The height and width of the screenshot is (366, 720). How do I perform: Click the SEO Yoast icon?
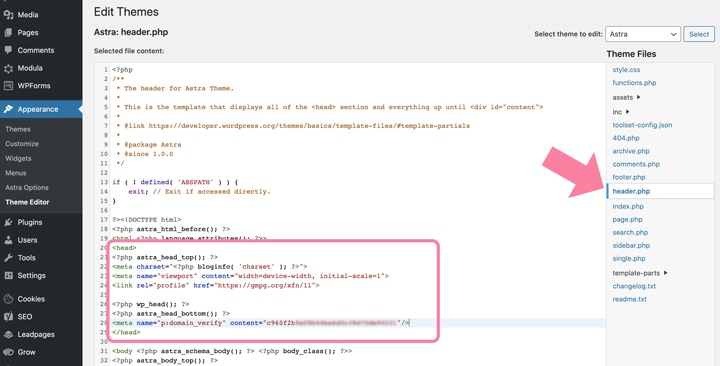point(8,316)
